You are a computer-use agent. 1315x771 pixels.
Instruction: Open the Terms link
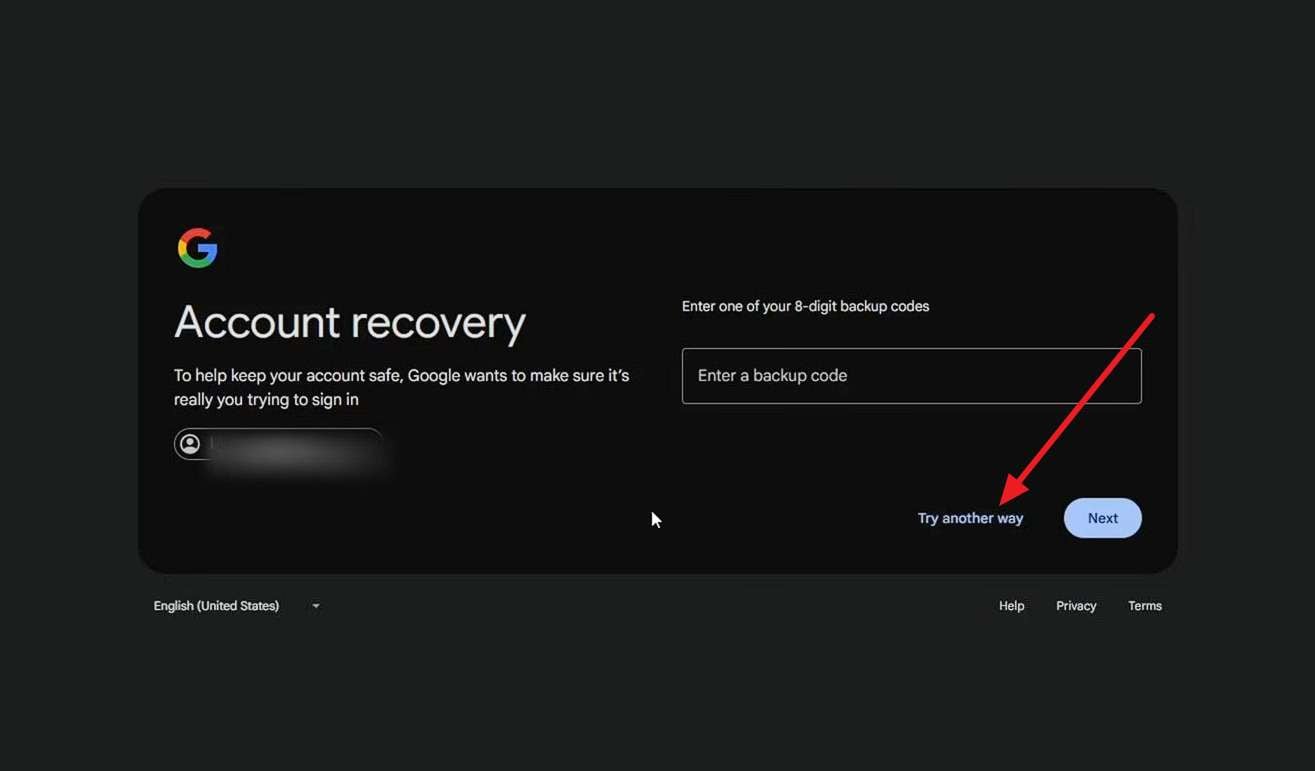point(1144,606)
